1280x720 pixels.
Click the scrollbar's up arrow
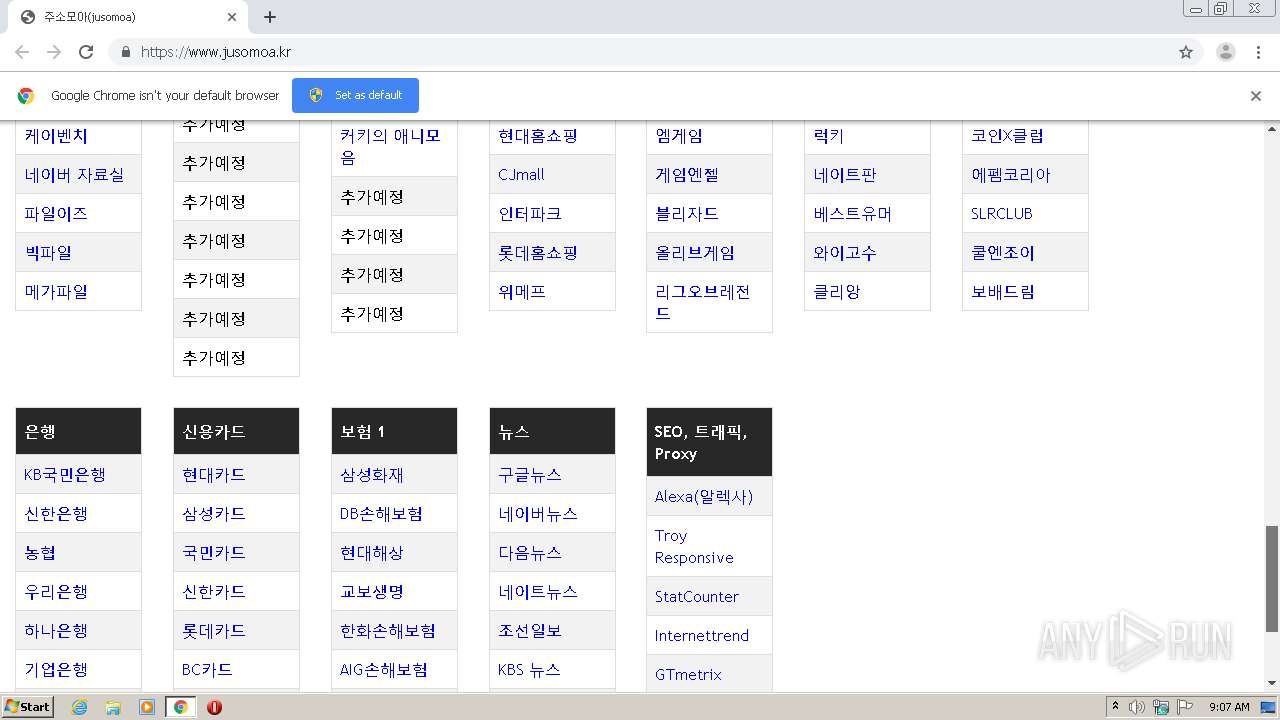[1272, 129]
